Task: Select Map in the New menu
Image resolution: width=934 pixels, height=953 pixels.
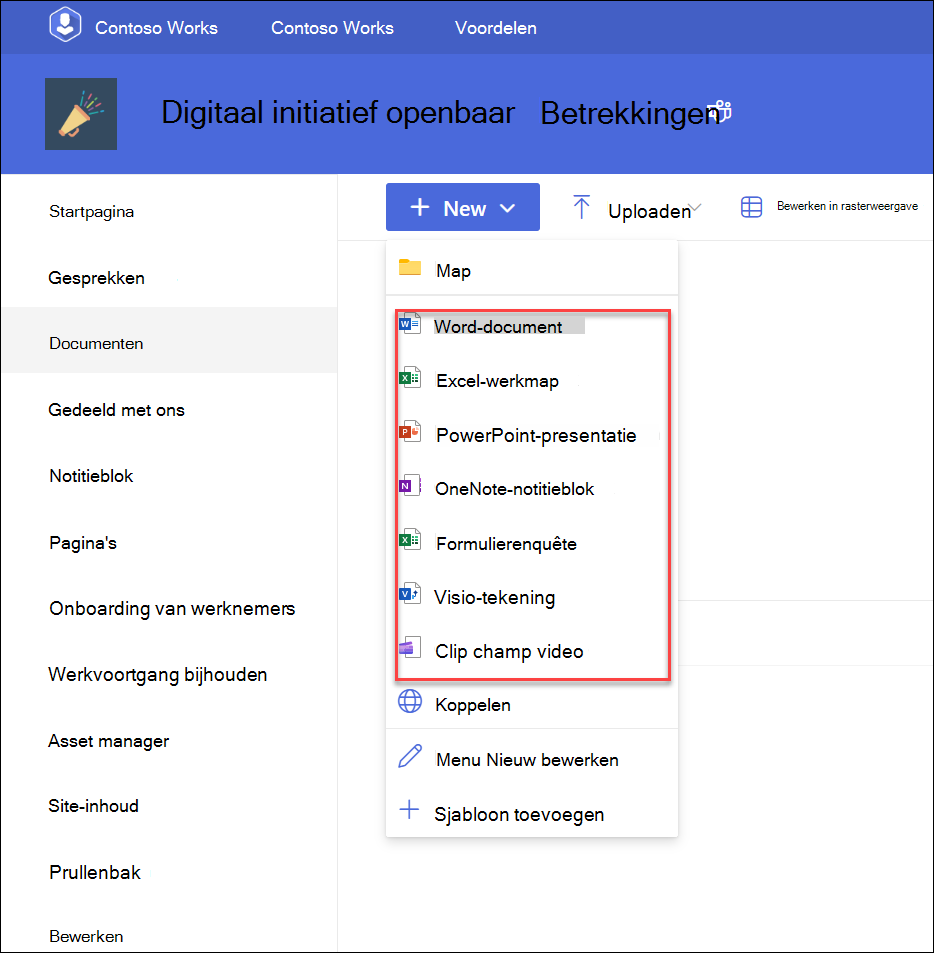Action: click(532, 268)
